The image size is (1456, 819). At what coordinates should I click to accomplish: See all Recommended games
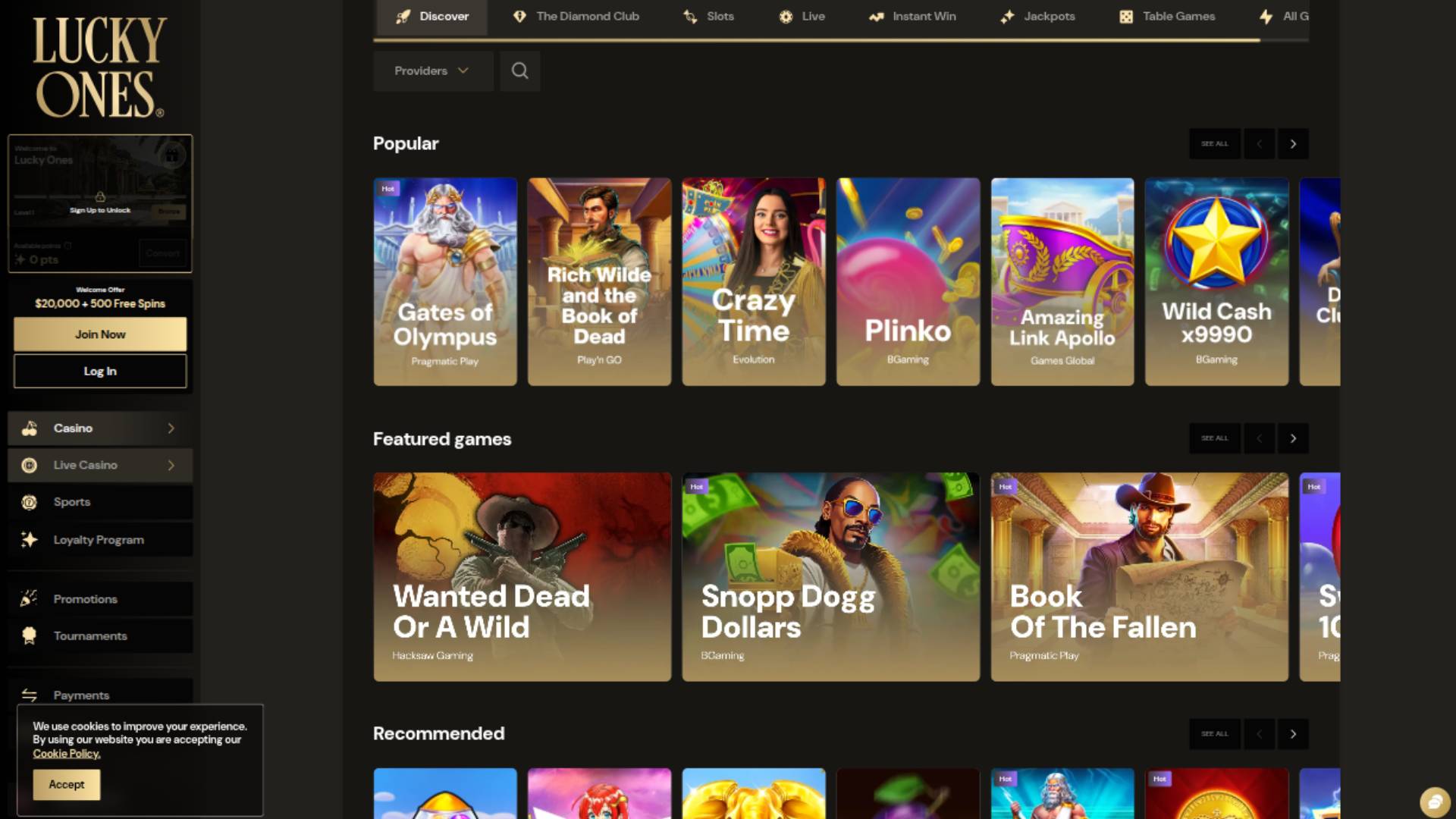coord(1214,733)
